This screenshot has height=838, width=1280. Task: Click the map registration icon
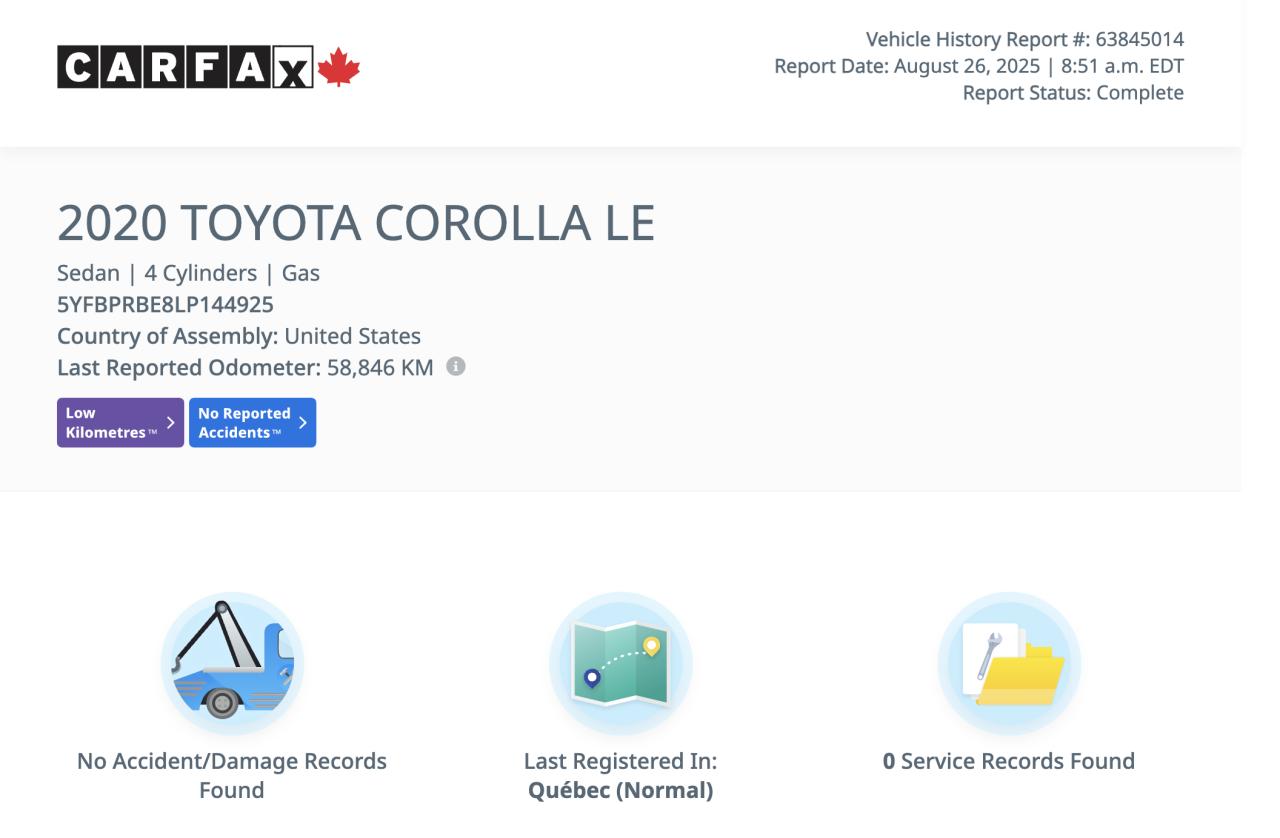620,663
